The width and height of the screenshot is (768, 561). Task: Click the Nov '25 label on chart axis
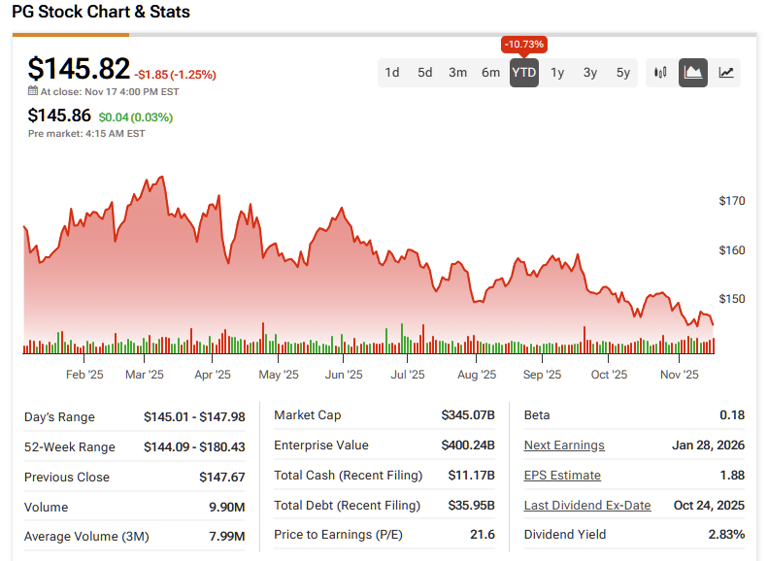(678, 375)
